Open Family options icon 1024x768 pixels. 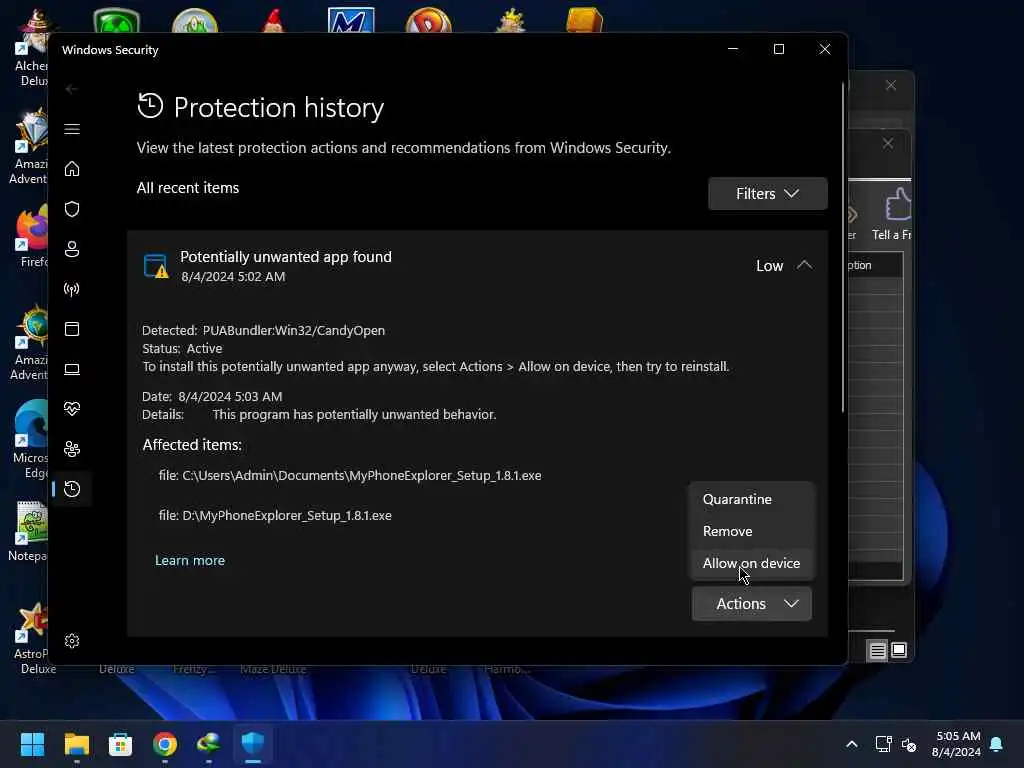point(72,449)
